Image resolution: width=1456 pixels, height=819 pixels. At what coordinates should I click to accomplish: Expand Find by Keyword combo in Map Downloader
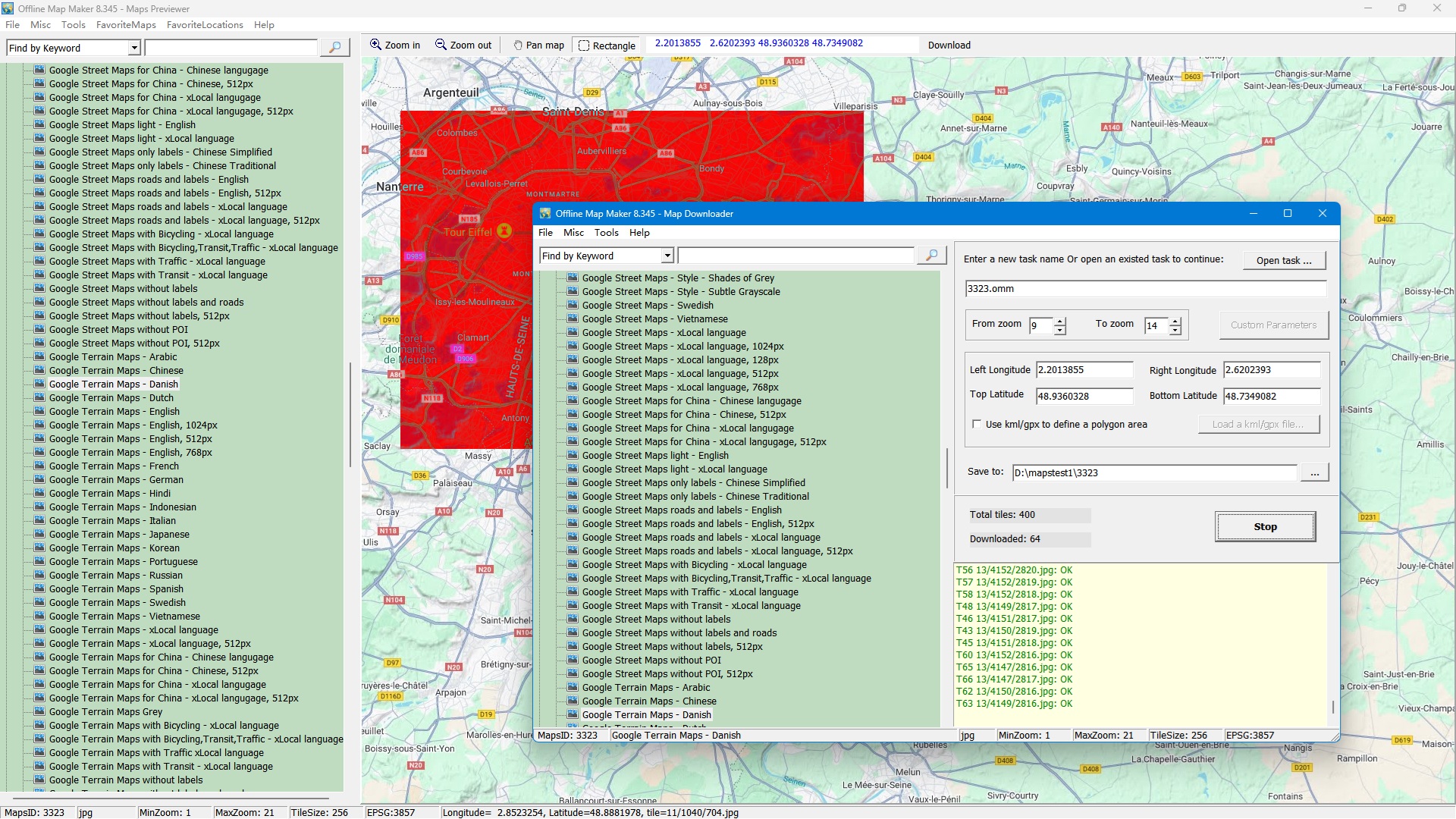click(667, 256)
